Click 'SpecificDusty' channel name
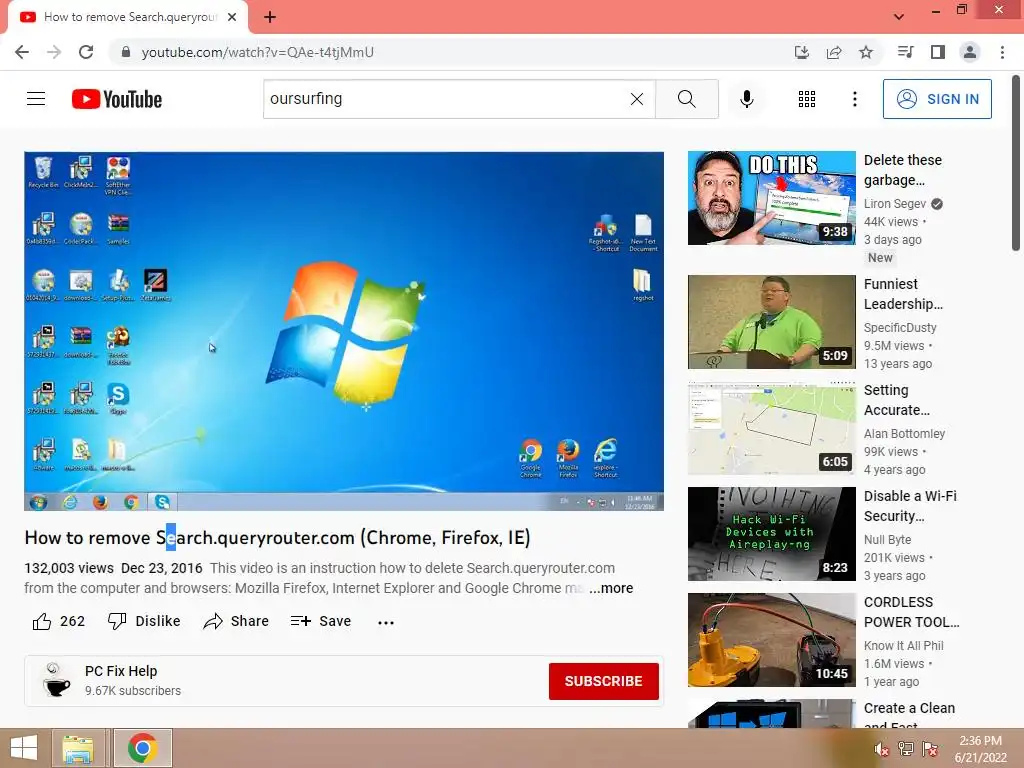This screenshot has height=768, width=1024. tap(900, 327)
